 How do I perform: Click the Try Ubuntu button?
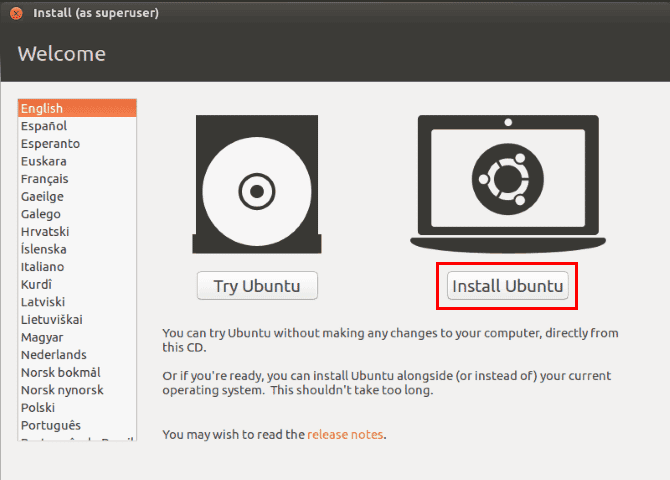tap(257, 286)
